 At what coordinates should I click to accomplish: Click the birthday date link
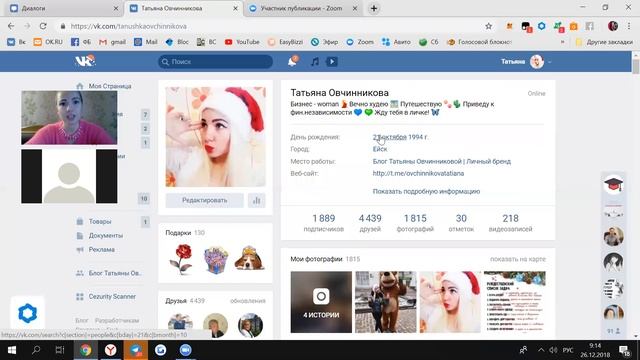point(389,137)
